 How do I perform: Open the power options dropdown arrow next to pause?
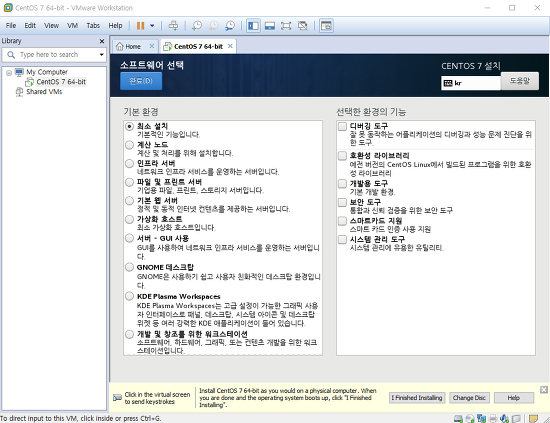(152, 26)
